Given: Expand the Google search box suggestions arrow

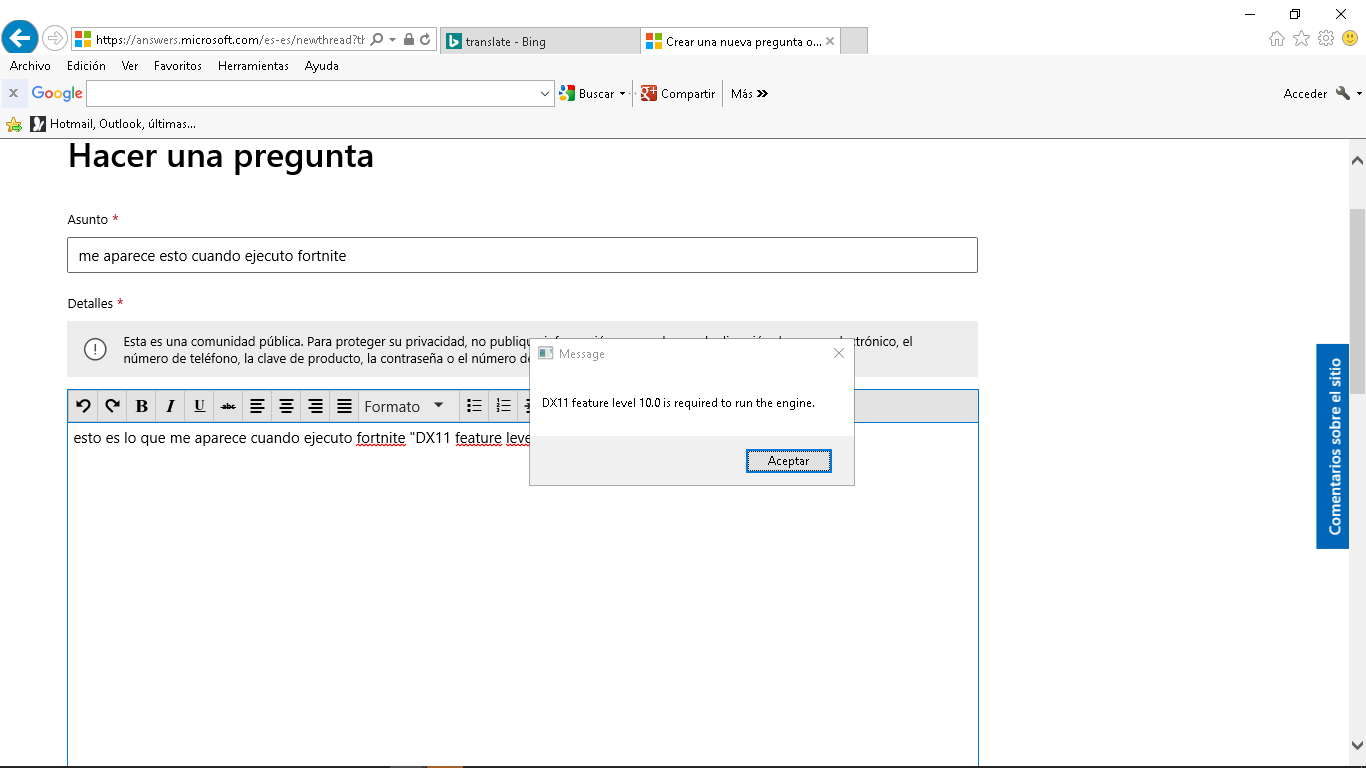Looking at the screenshot, I should click(546, 93).
